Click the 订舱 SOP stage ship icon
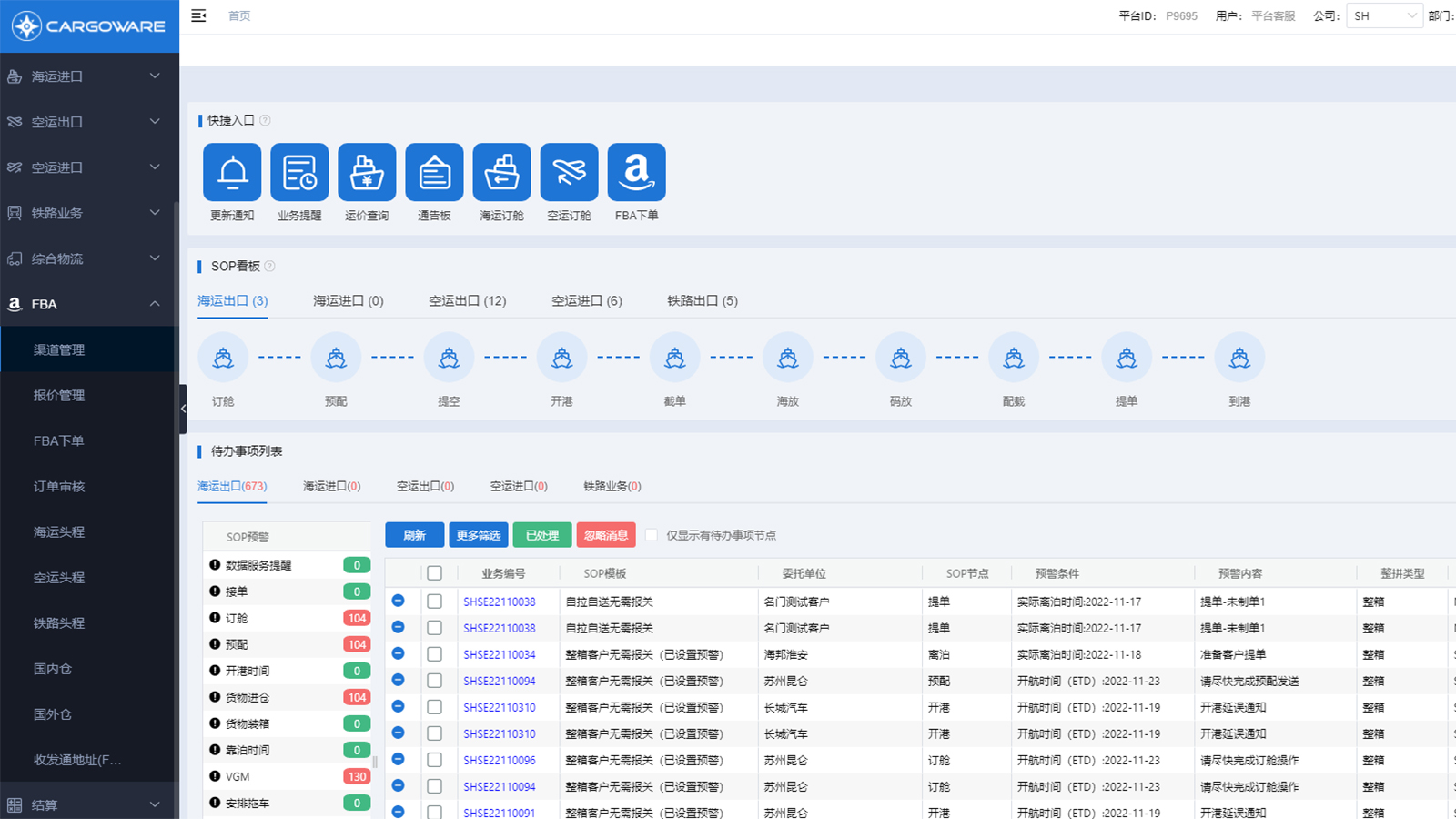1456x819 pixels. coord(223,358)
